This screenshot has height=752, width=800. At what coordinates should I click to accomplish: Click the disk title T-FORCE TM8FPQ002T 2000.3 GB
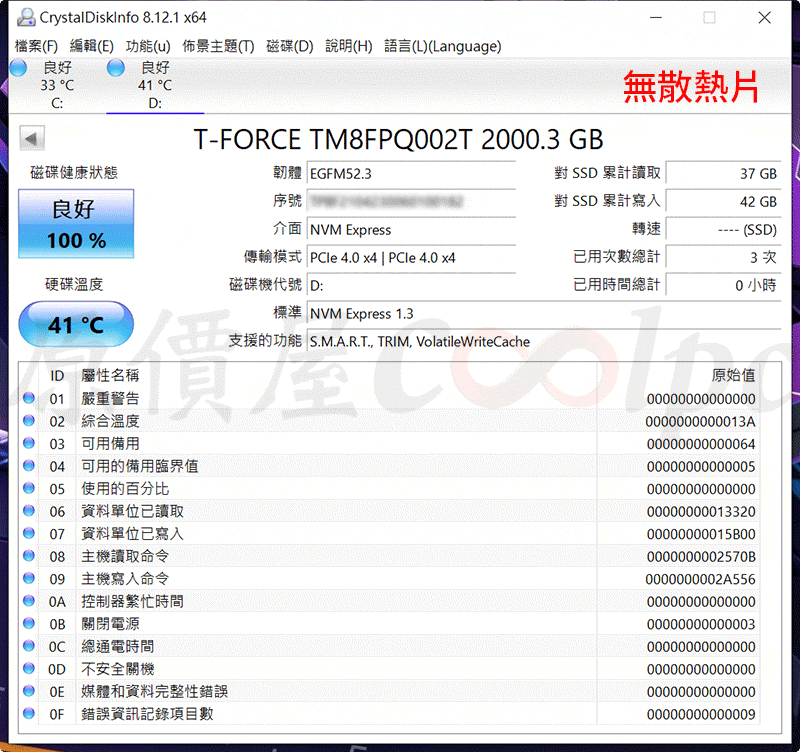tap(398, 139)
